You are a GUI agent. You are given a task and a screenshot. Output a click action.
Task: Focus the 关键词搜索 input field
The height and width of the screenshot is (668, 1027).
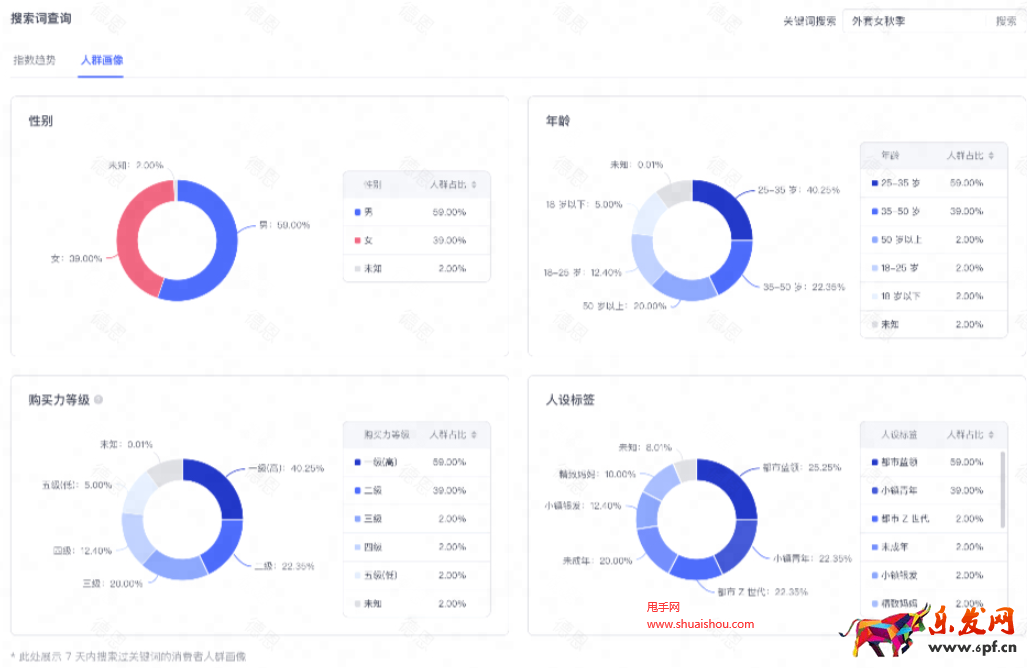click(914, 21)
